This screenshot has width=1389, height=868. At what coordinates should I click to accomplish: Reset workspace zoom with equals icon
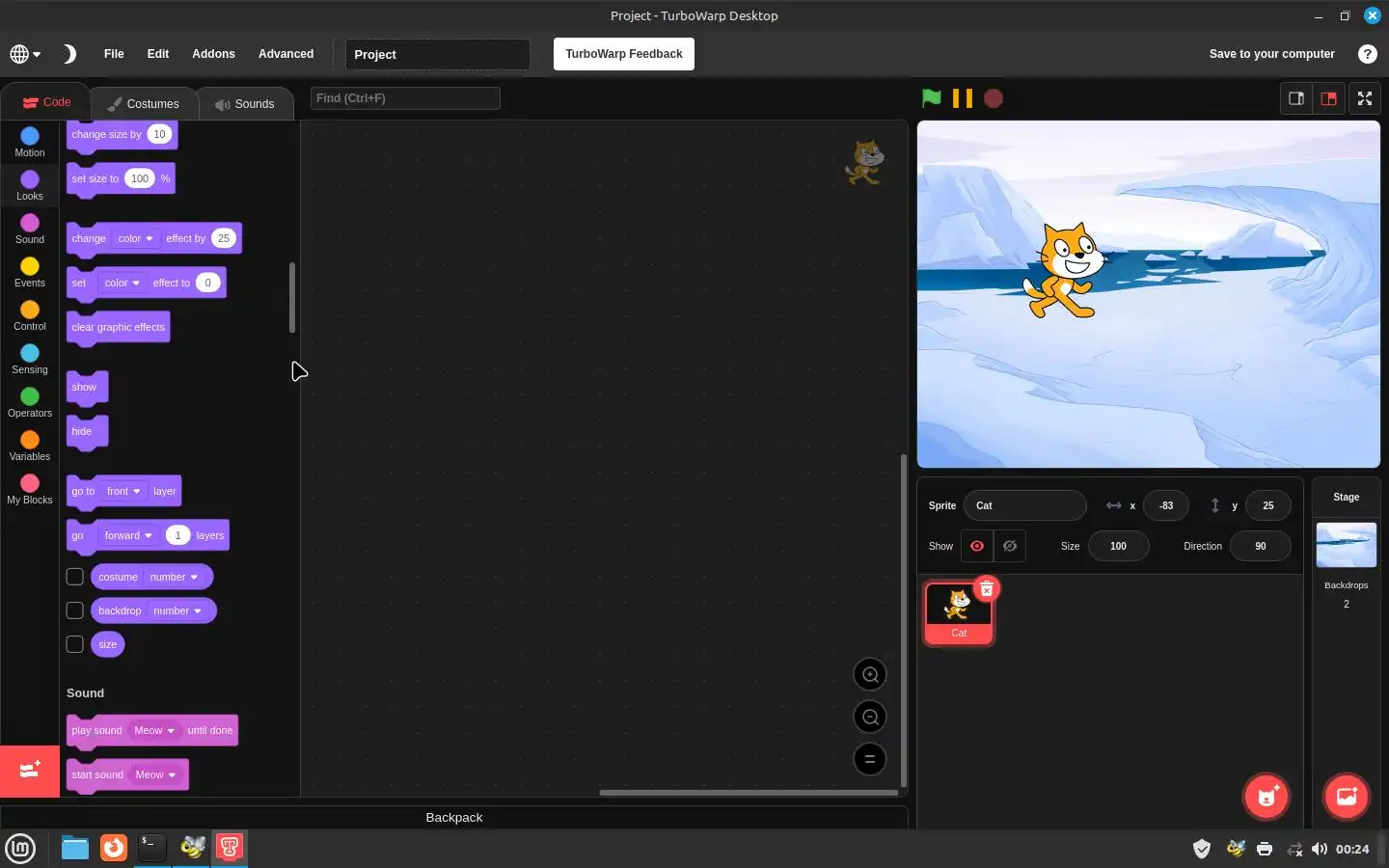pos(870,759)
